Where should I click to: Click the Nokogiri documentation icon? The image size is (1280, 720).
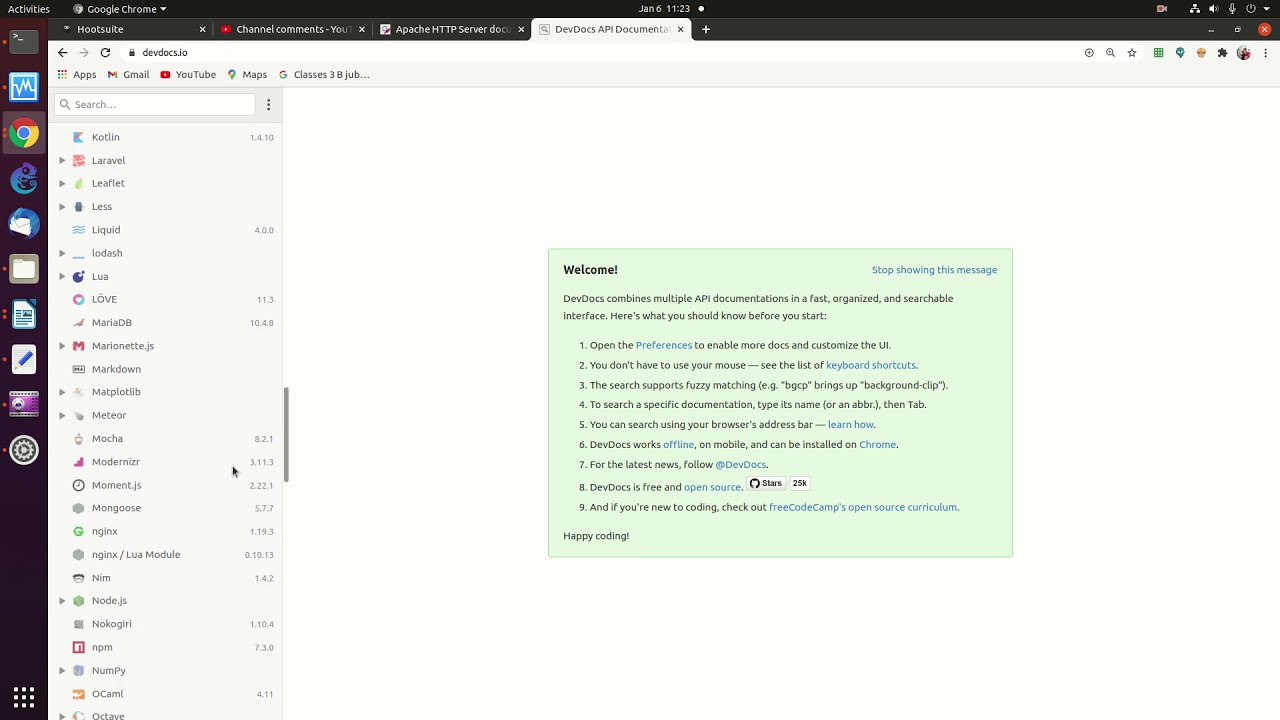click(x=79, y=624)
